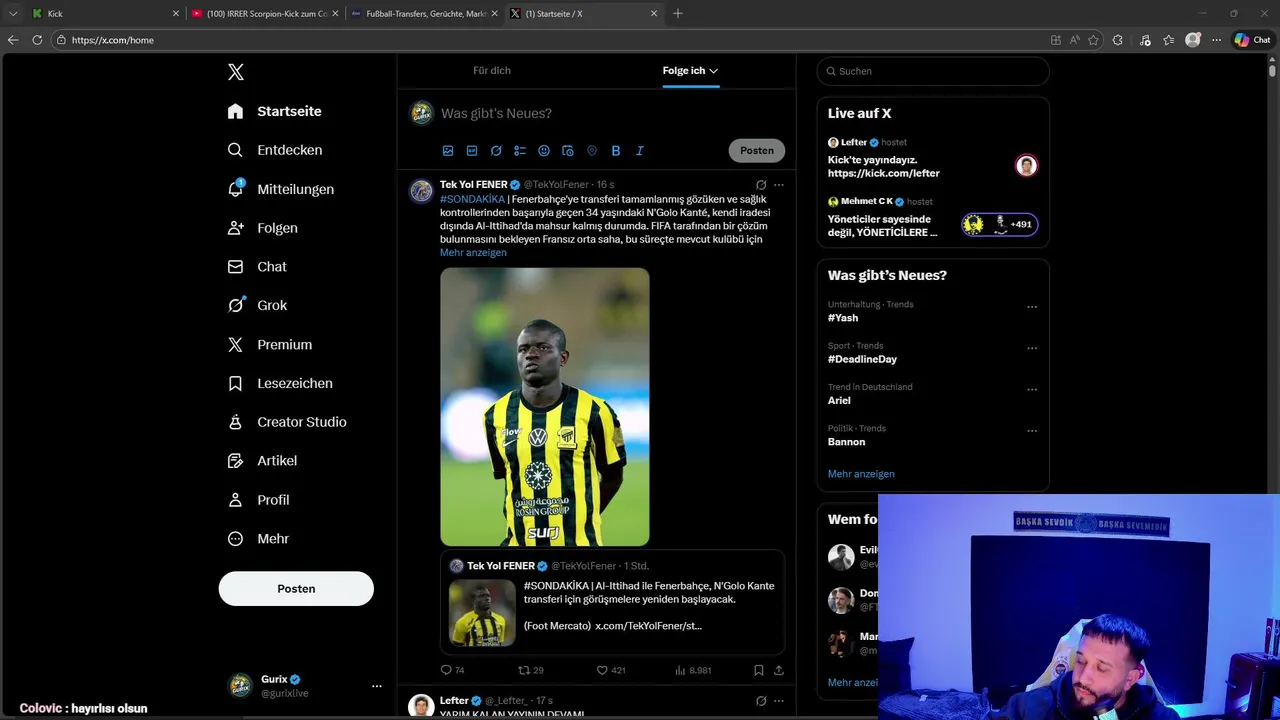This screenshot has height=720, width=1280.
Task: Reload the page in browser
Action: 37,40
